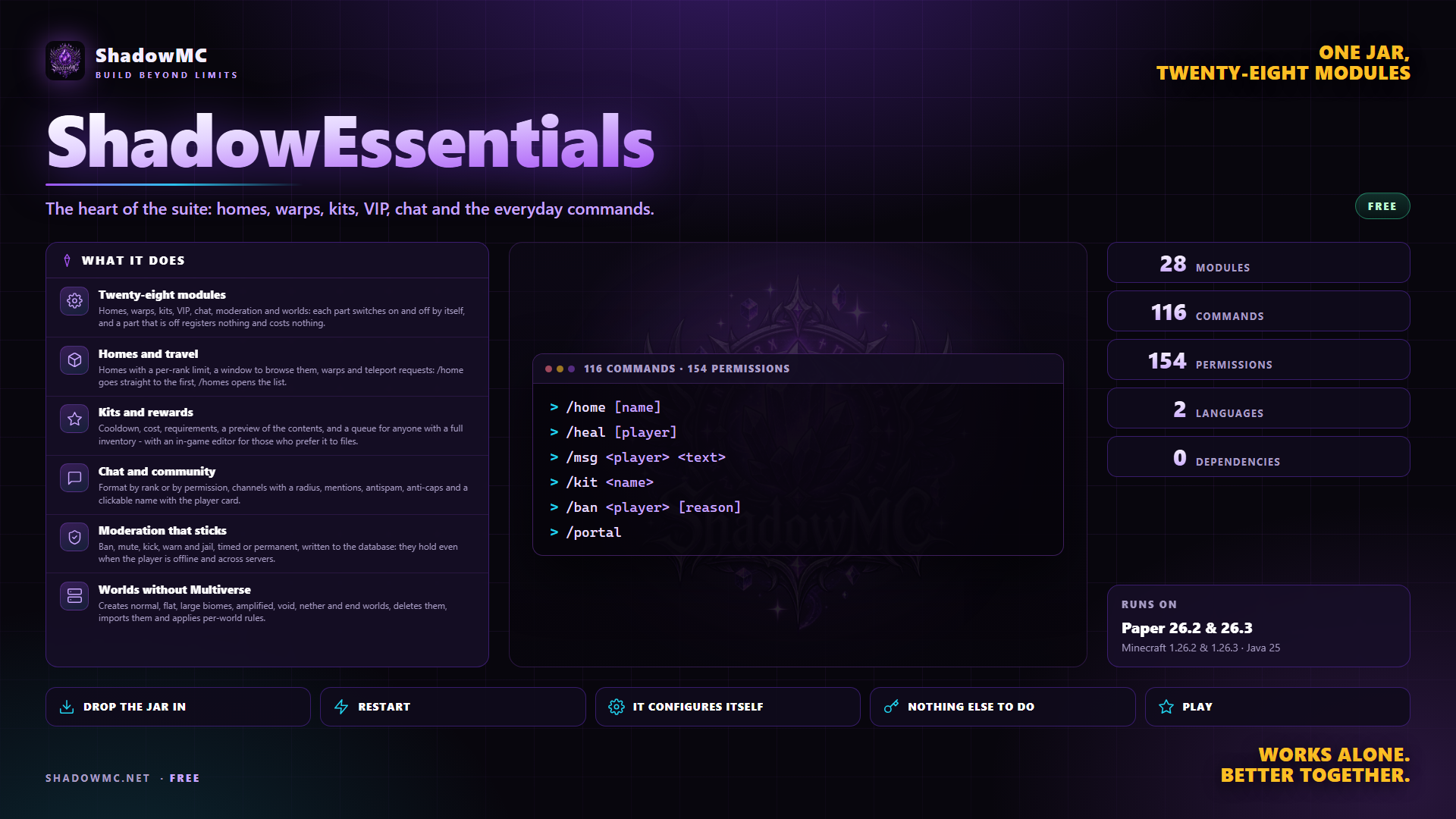The width and height of the screenshot is (1456, 819).
Task: Click the cube icon for Homes and travel
Action: pyautogui.click(x=74, y=360)
